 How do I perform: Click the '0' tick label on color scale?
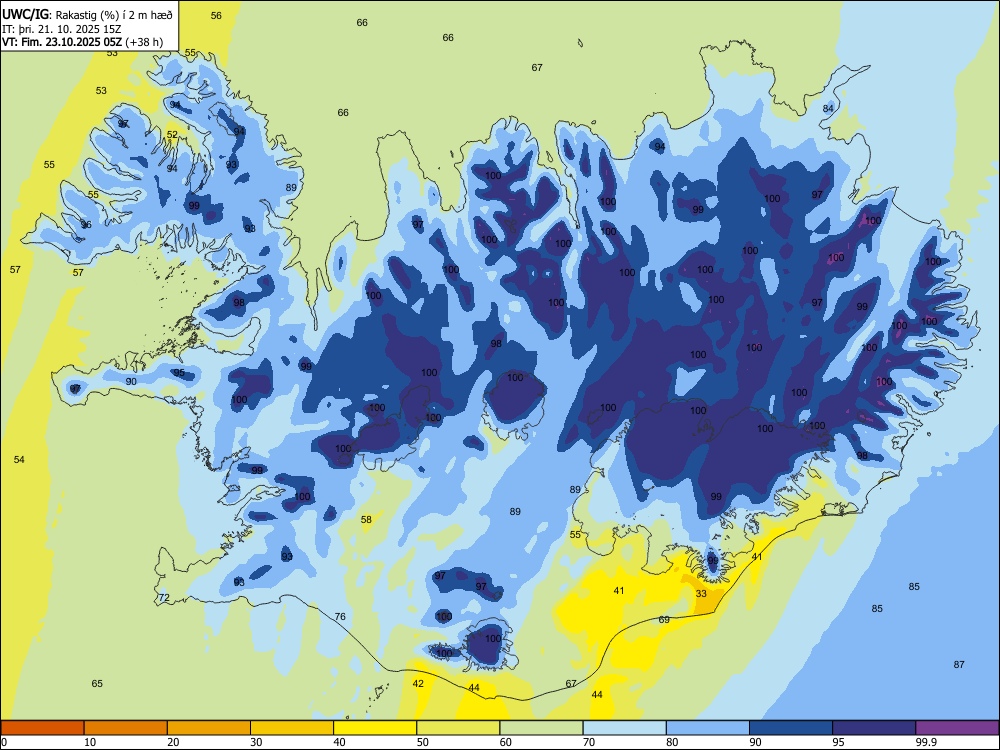[x=4, y=742]
